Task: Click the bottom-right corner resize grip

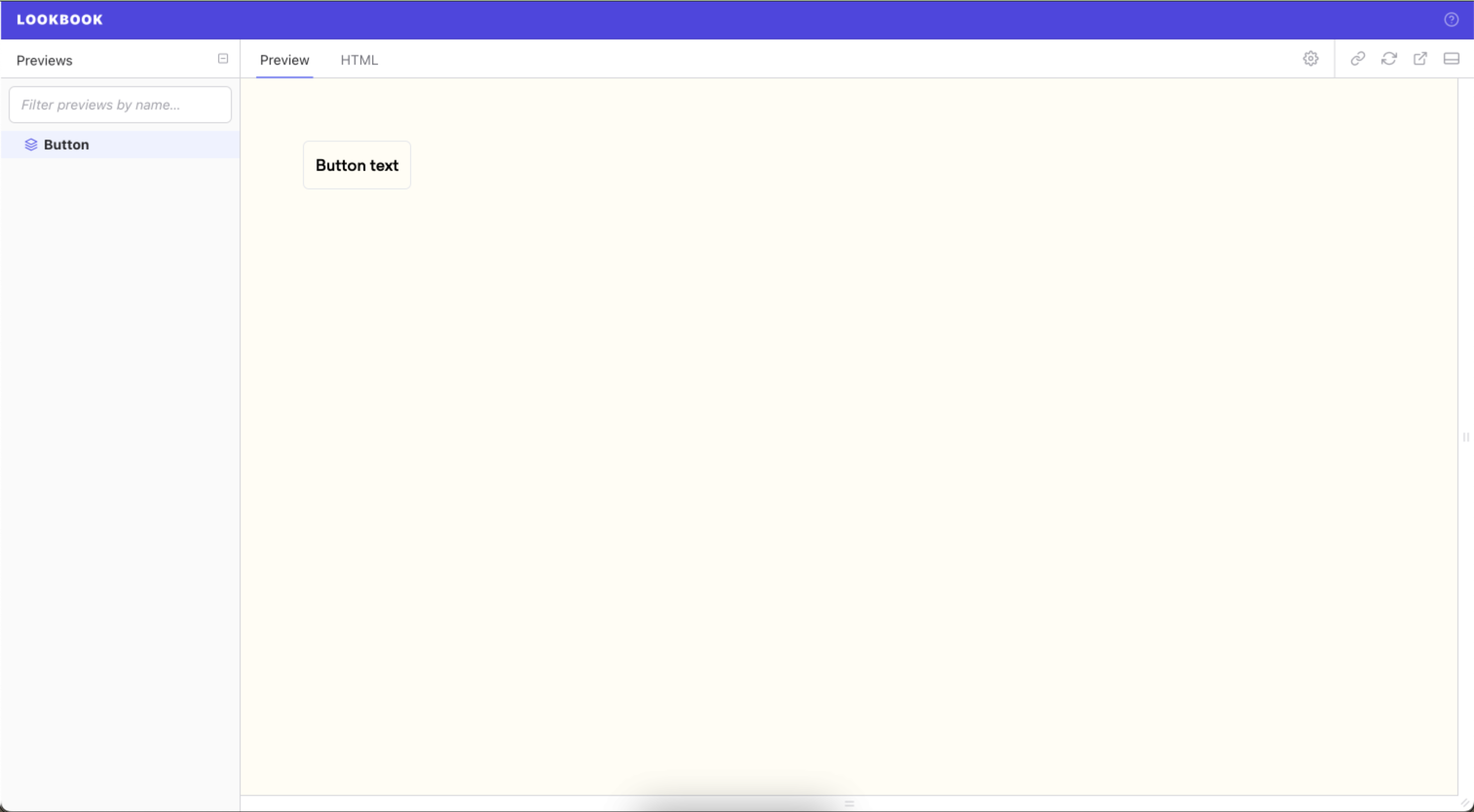Action: 1465,803
